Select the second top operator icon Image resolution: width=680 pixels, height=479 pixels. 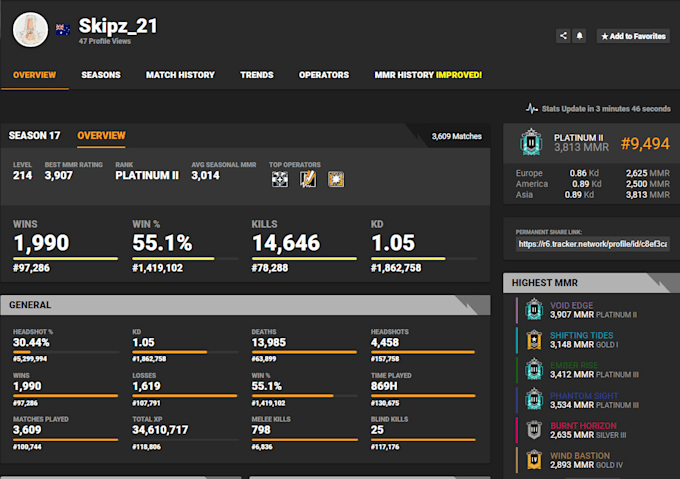point(308,179)
